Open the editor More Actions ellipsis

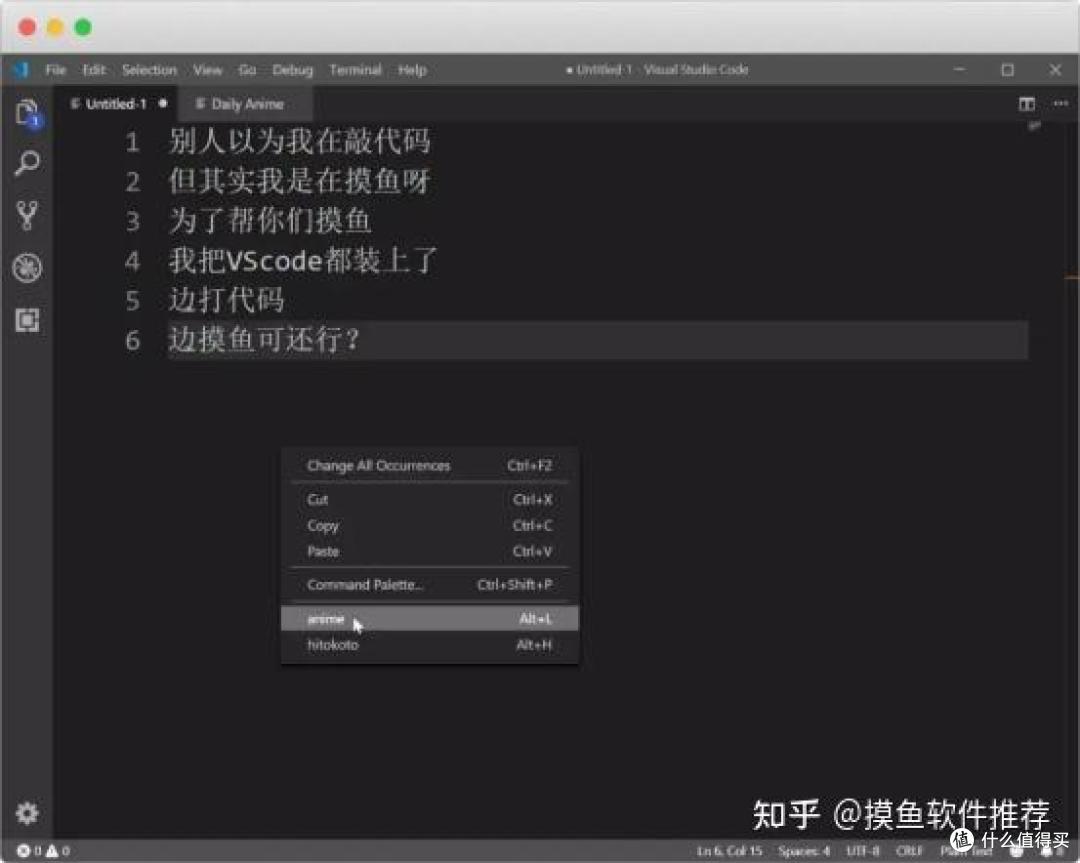click(x=1061, y=104)
